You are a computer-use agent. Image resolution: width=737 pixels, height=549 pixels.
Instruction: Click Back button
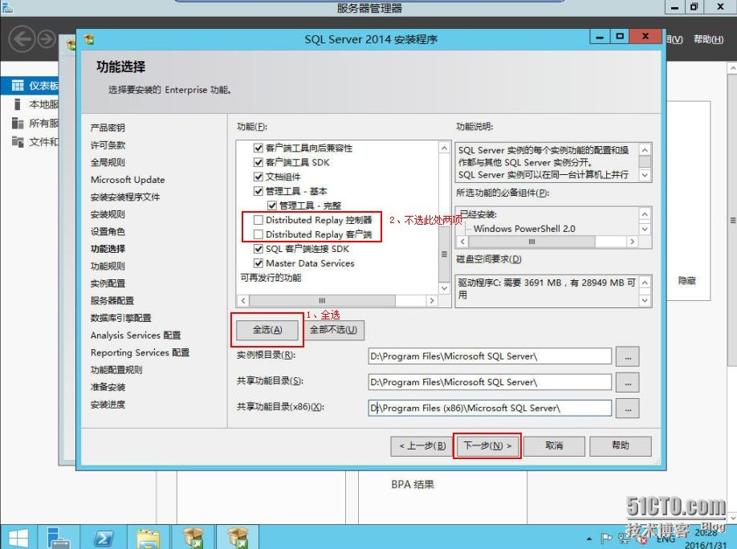coord(422,446)
